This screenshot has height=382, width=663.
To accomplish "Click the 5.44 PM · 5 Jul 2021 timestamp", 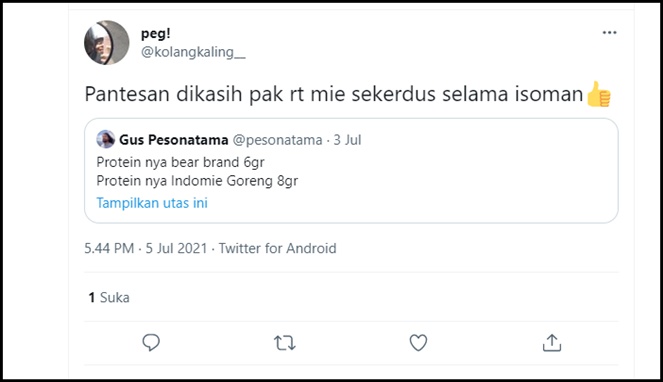I will coord(146,248).
